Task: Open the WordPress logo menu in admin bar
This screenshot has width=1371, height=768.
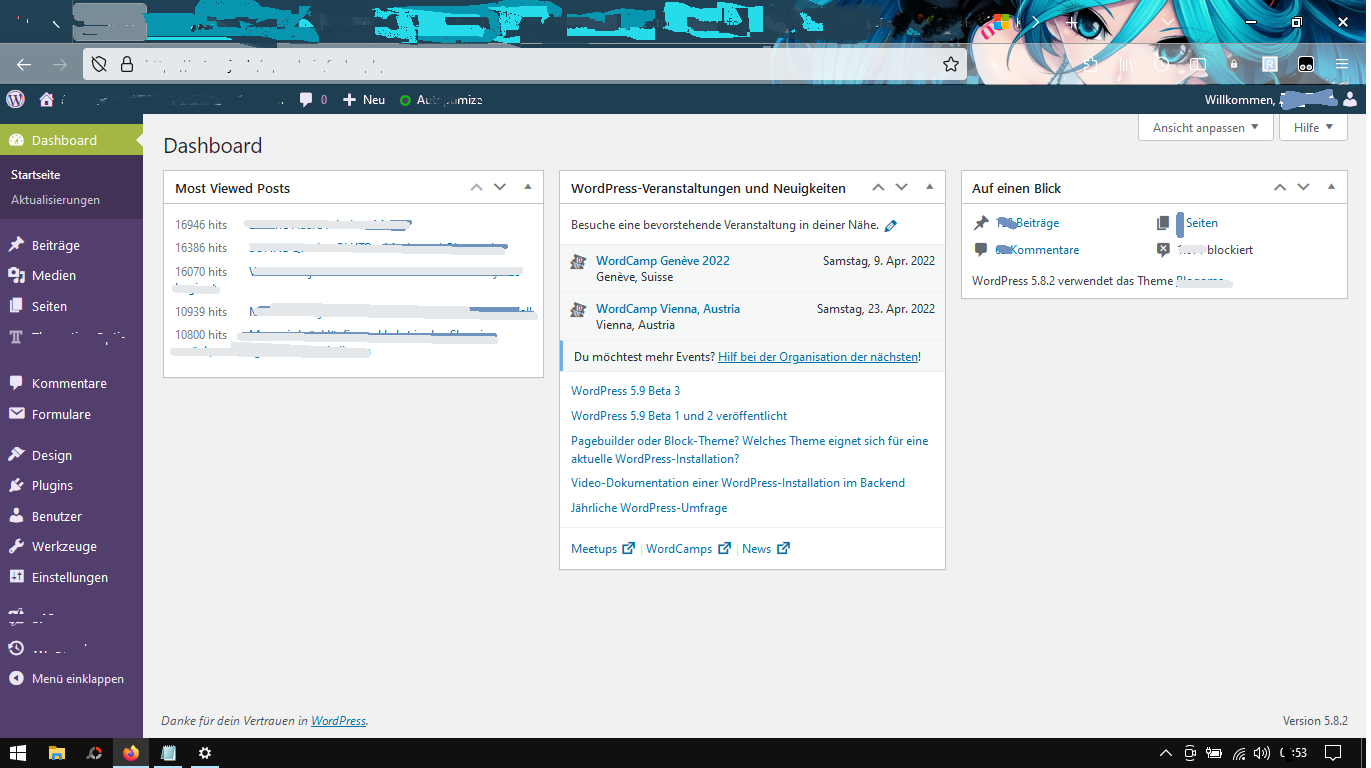Action: (15, 99)
